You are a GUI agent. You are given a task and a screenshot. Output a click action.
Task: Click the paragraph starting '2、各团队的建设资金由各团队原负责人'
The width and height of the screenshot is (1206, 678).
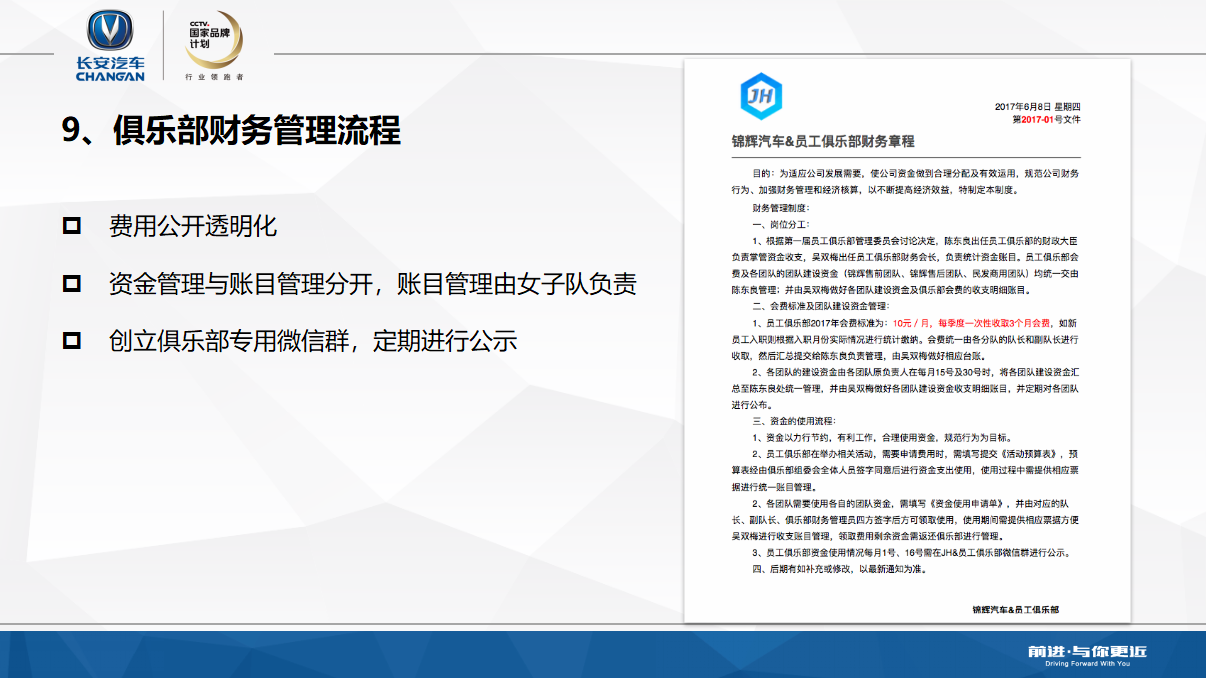906,388
